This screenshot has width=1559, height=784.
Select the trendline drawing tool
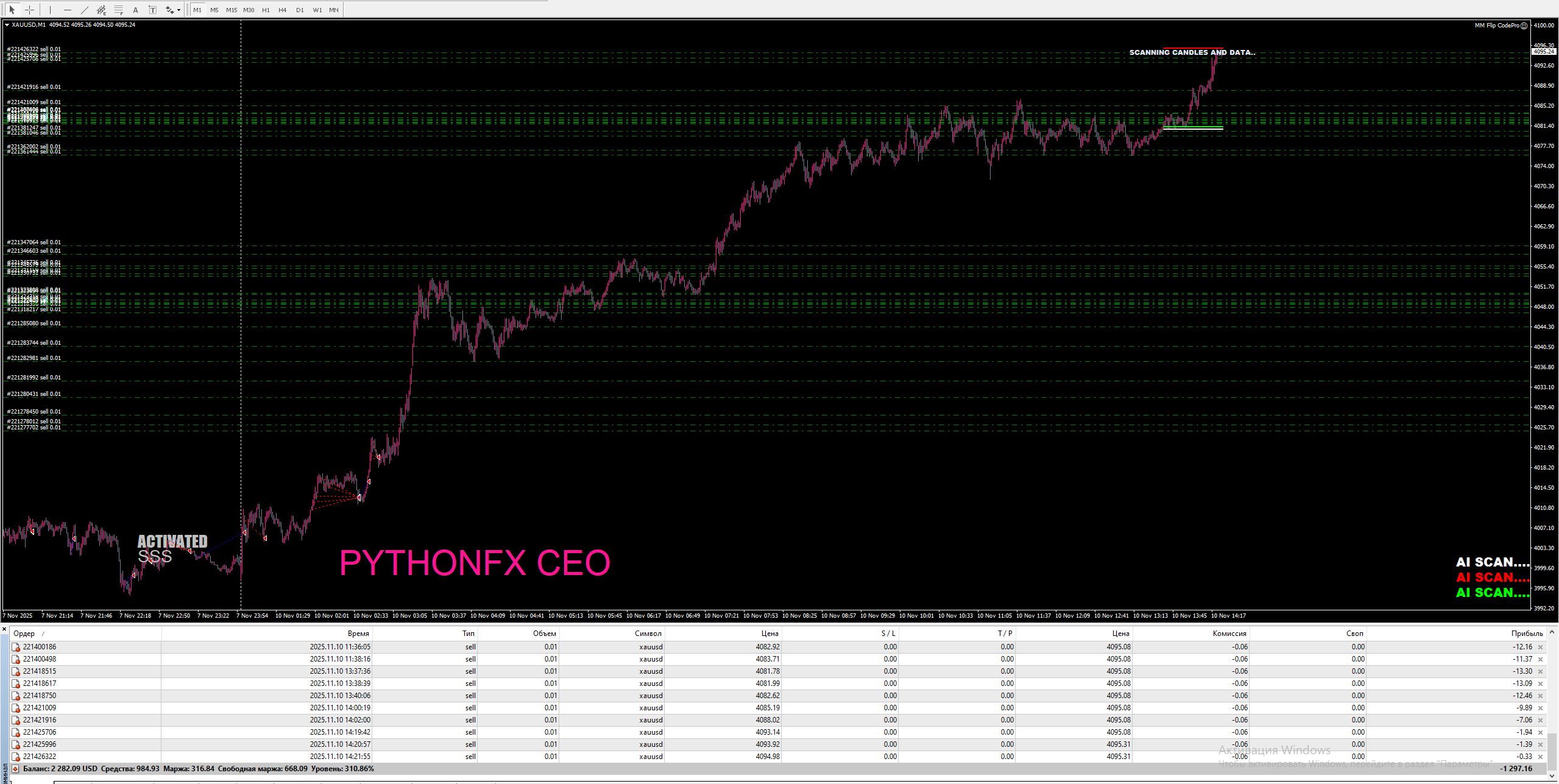point(85,10)
